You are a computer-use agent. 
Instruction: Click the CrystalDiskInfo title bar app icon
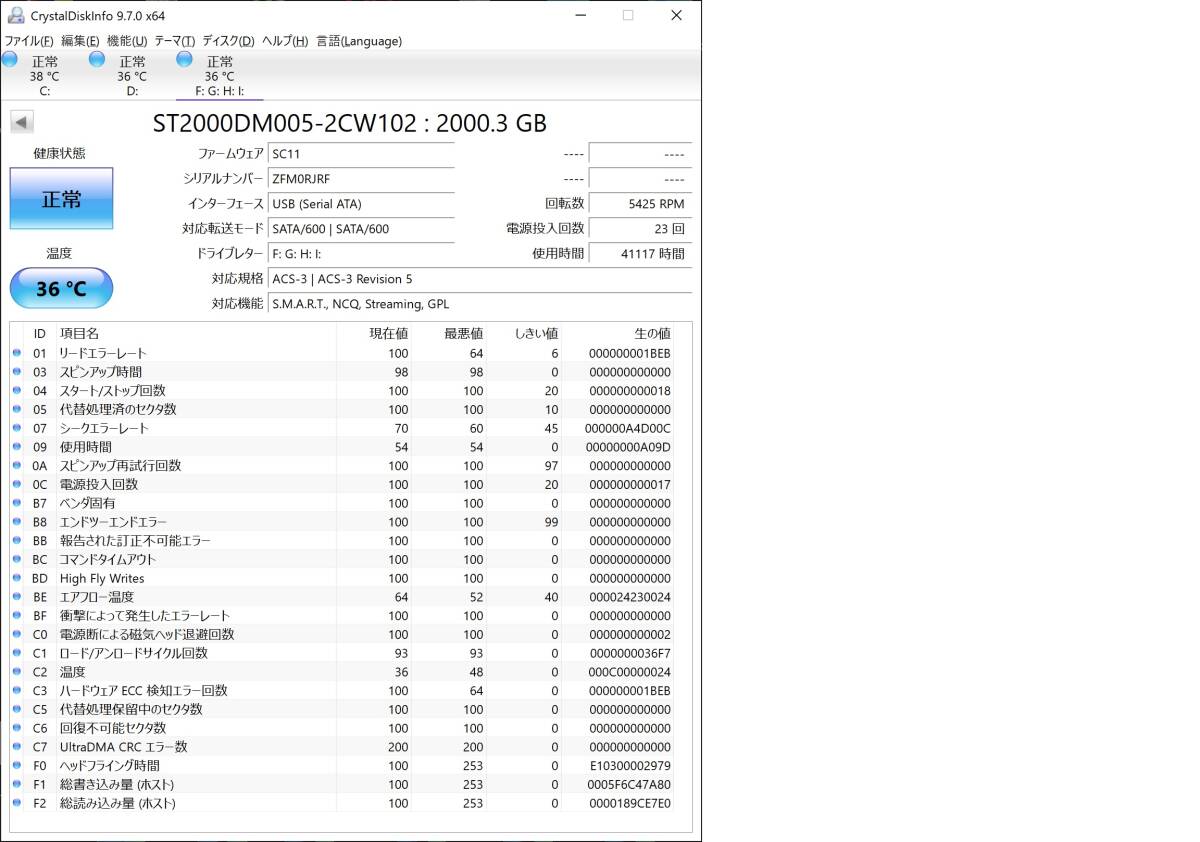click(16, 15)
